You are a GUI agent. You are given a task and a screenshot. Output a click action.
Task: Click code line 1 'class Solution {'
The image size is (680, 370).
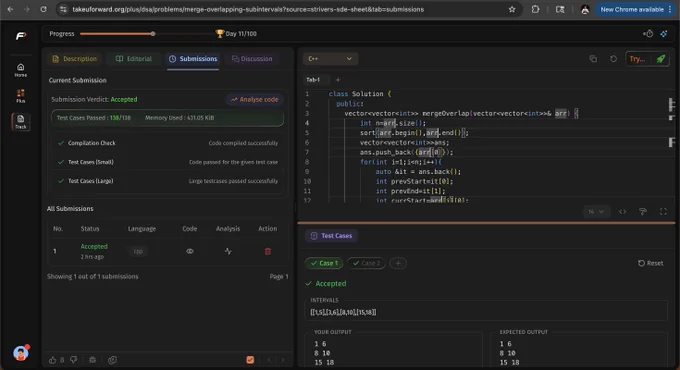point(360,94)
